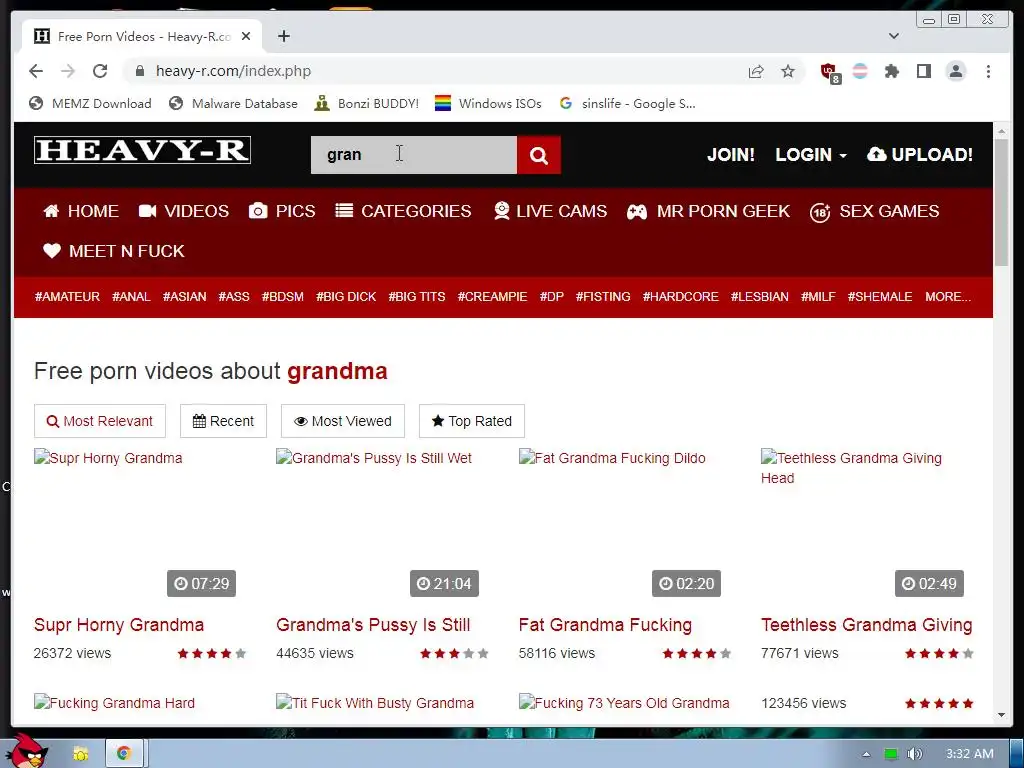This screenshot has width=1024, height=768.
Task: Show hidden system tray icons
Action: [x=866, y=754]
